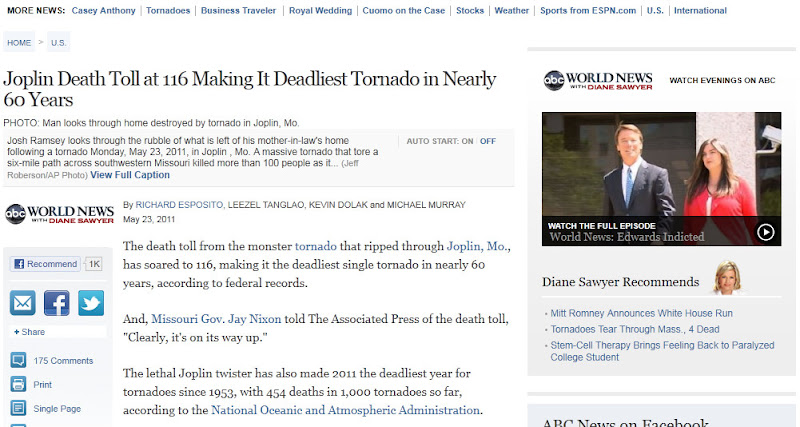Click the 1K recommend count

click(94, 264)
